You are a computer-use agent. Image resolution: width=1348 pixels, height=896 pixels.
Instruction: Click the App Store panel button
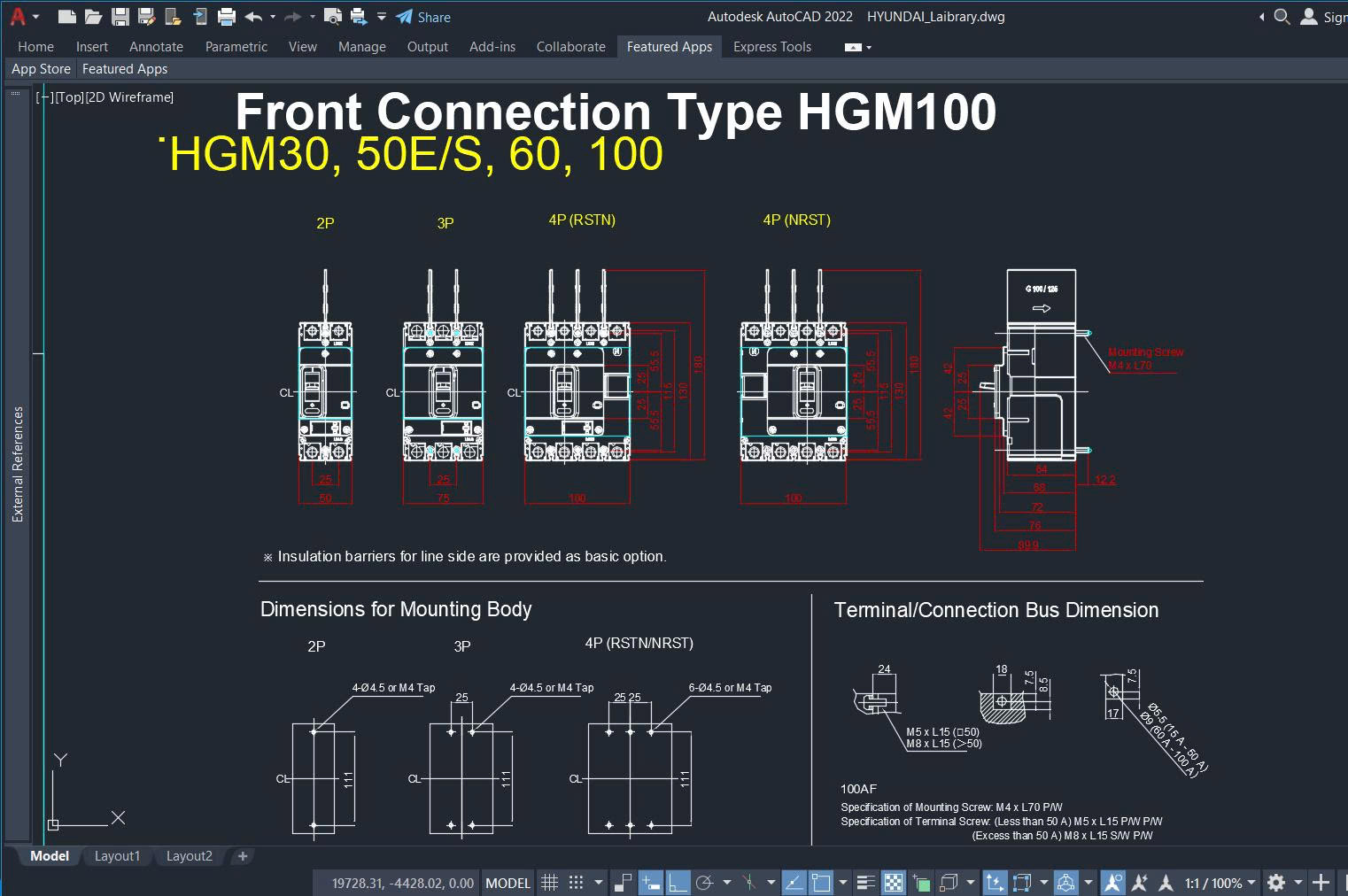[x=41, y=68]
